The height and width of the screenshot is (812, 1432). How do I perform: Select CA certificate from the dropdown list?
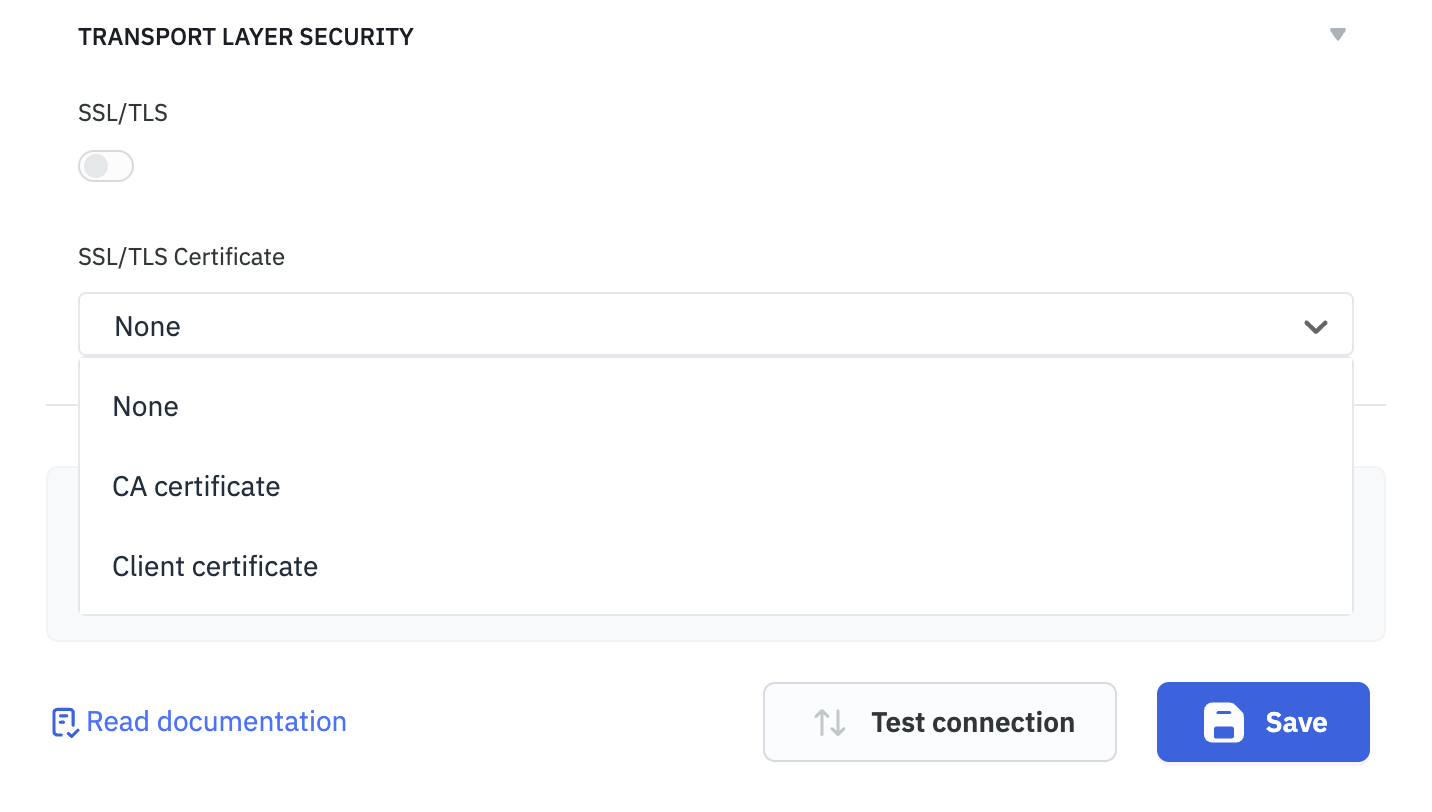point(196,486)
